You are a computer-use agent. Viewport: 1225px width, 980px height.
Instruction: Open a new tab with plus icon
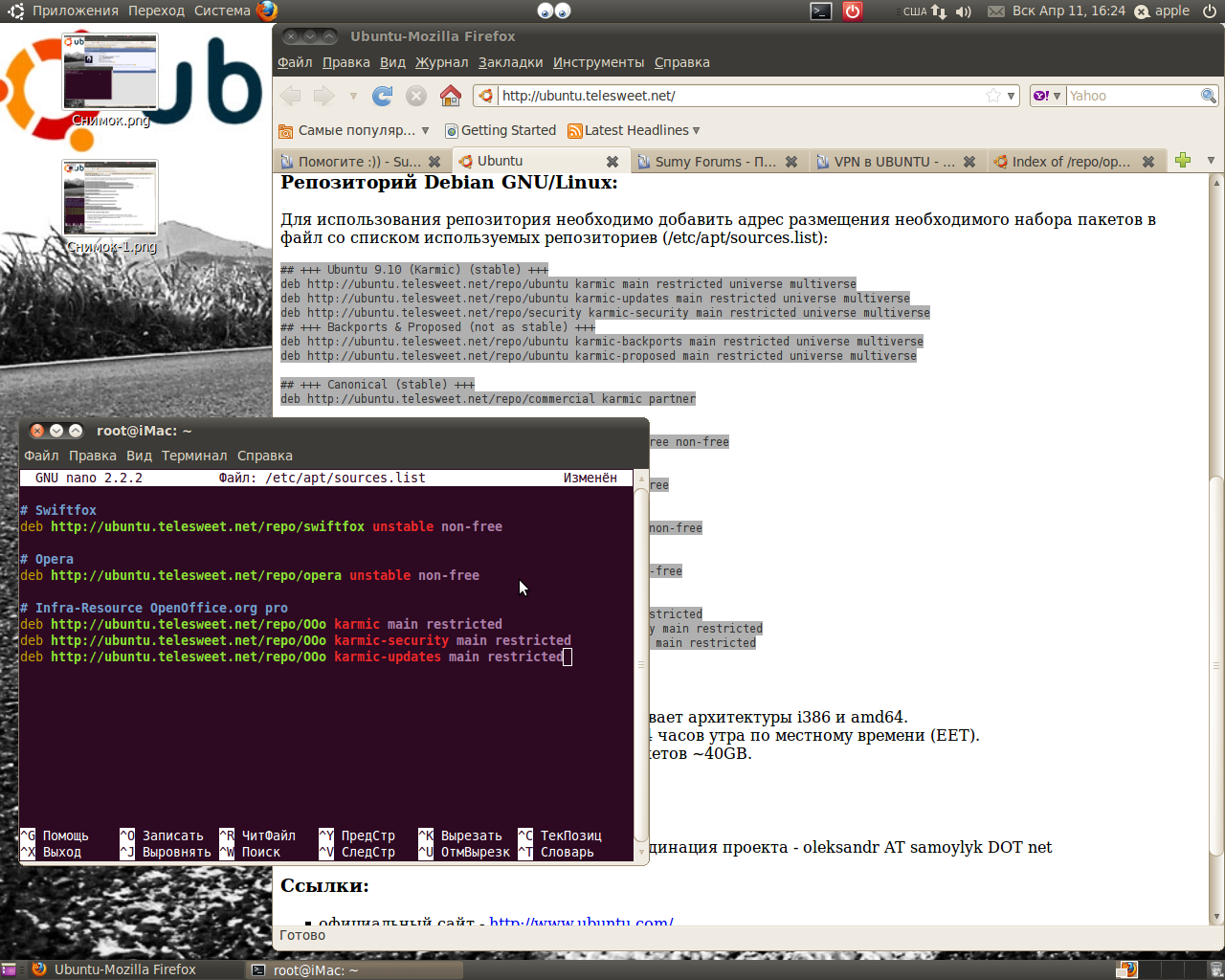[1183, 161]
